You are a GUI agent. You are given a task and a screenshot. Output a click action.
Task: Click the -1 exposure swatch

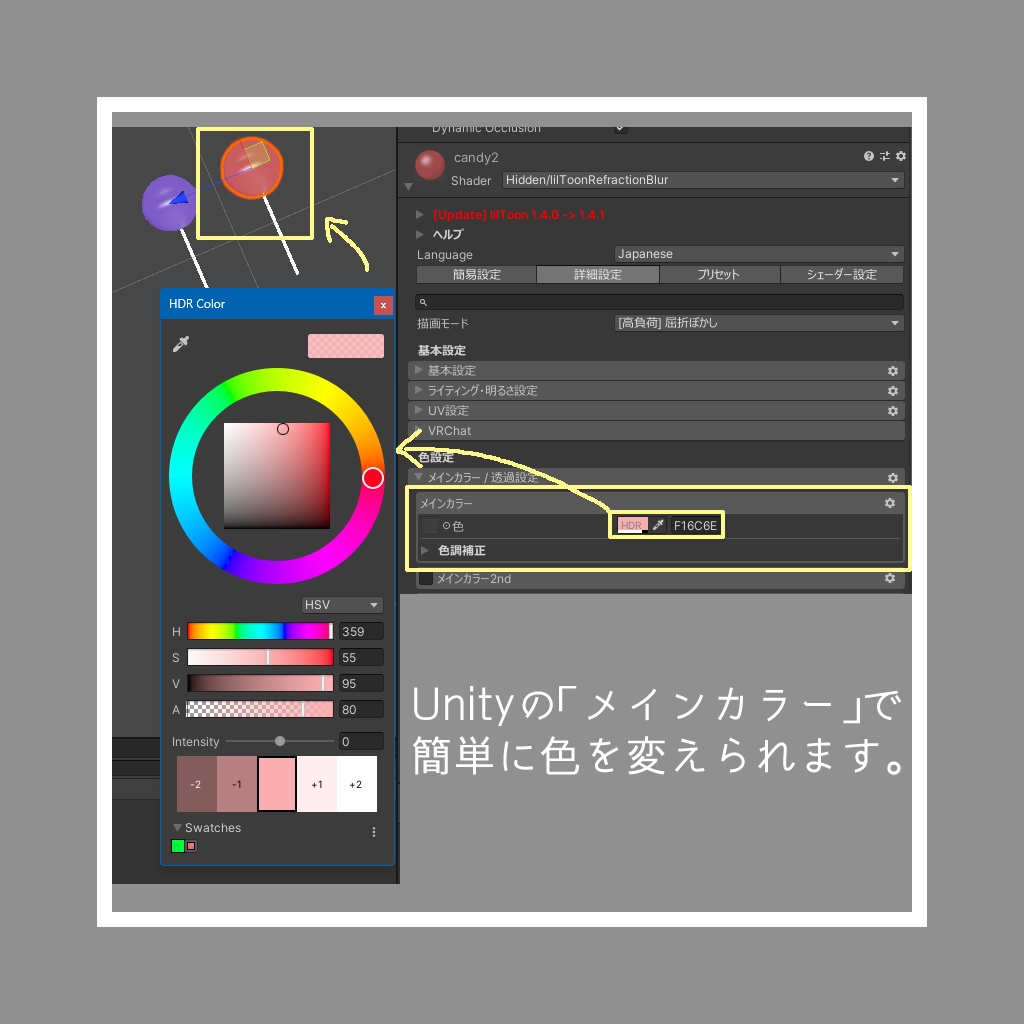click(236, 784)
